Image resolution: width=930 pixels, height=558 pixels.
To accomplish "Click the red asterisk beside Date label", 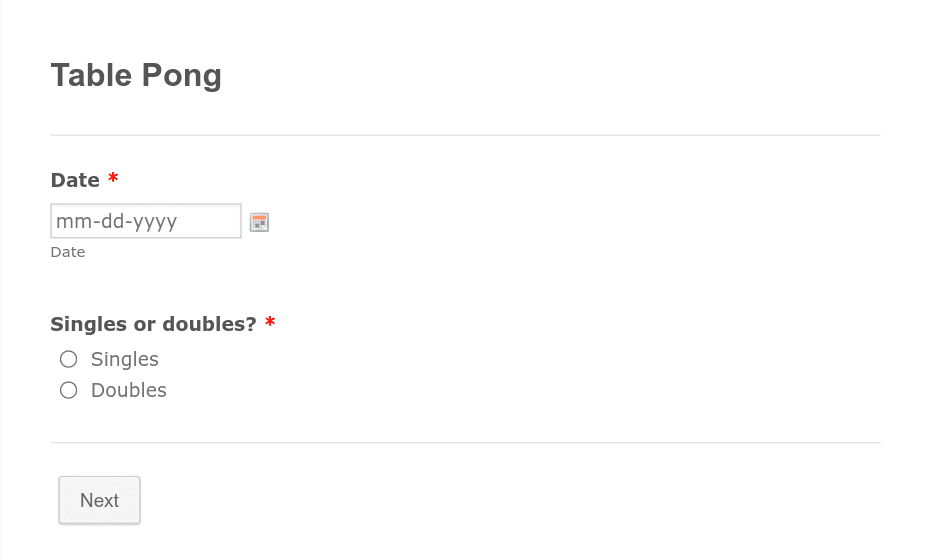I will (113, 178).
